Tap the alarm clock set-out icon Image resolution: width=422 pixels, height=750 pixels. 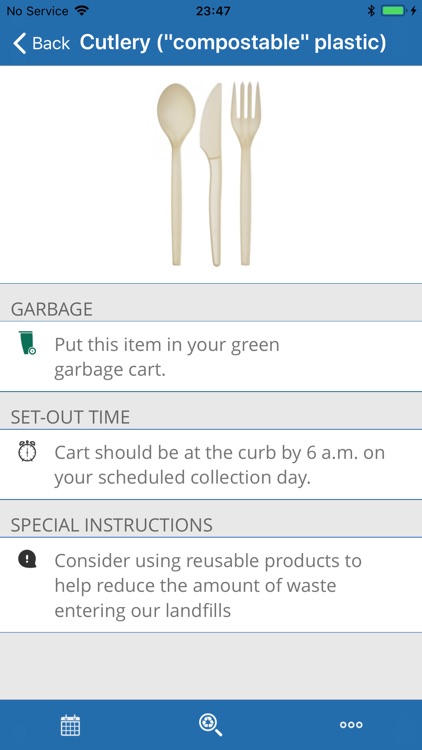tap(27, 451)
